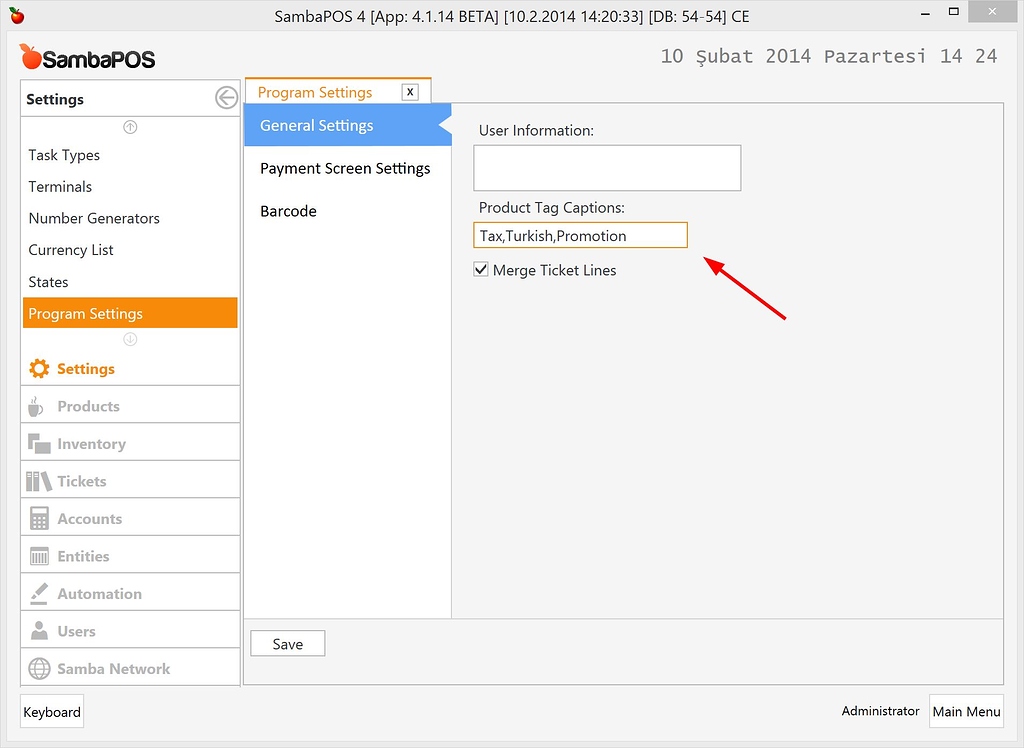Toggle the Merge Ticket Lines checkbox

pyautogui.click(x=481, y=269)
